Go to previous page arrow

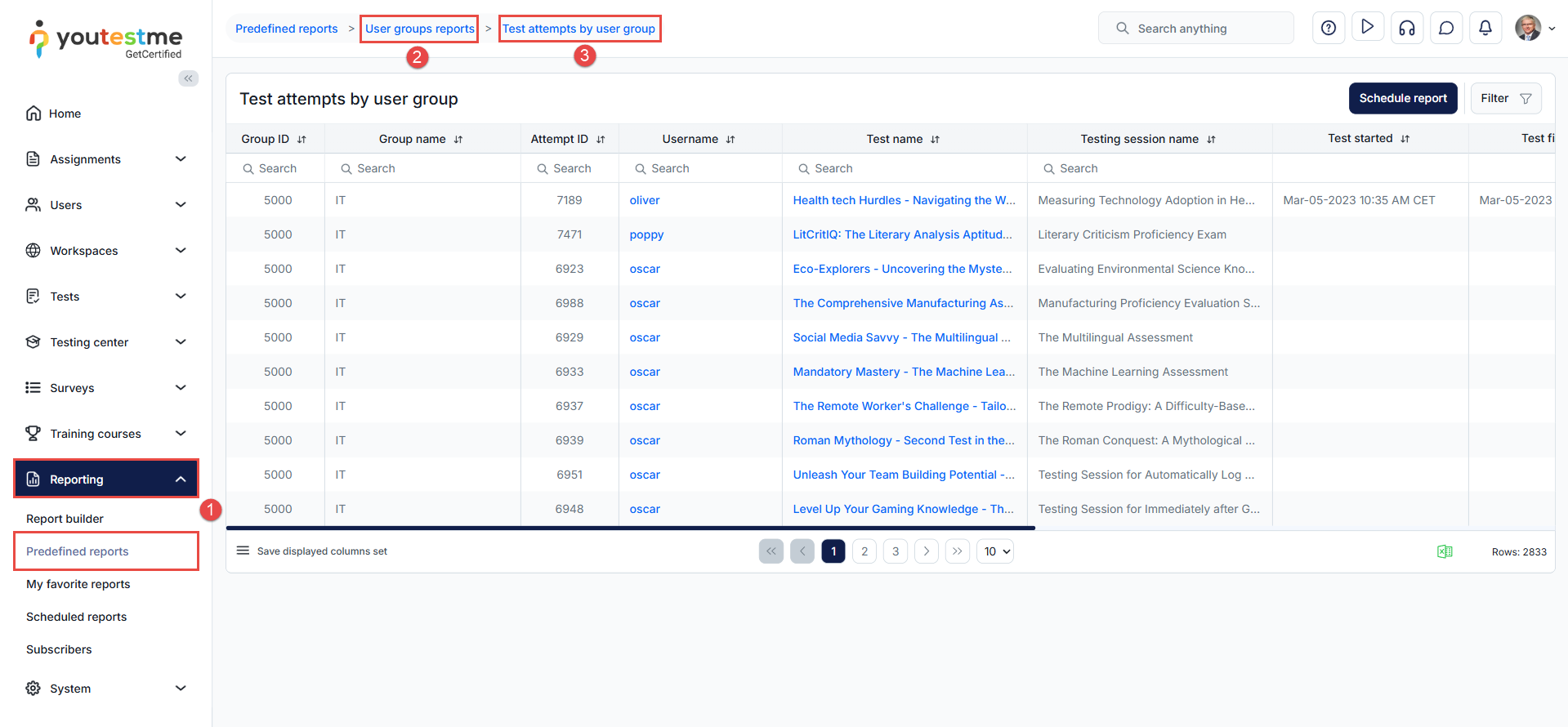[802, 551]
